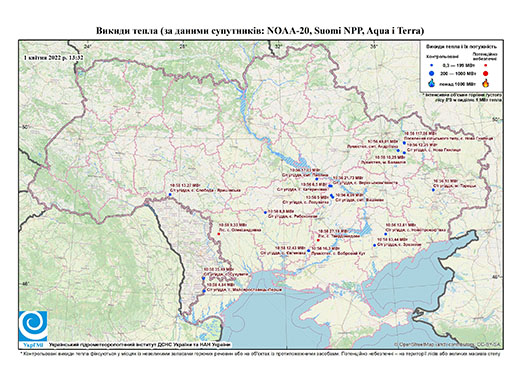Select the blue marker labeled 13.27 МВт
The height and width of the screenshot is (368, 520).
[x=170, y=194]
